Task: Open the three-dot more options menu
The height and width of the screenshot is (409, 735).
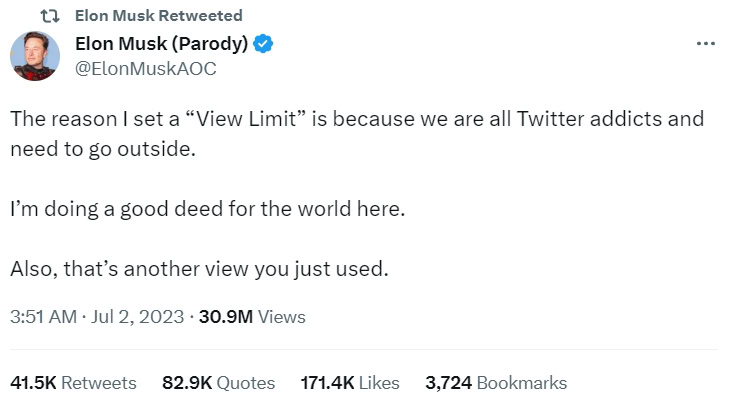Action: pos(705,44)
